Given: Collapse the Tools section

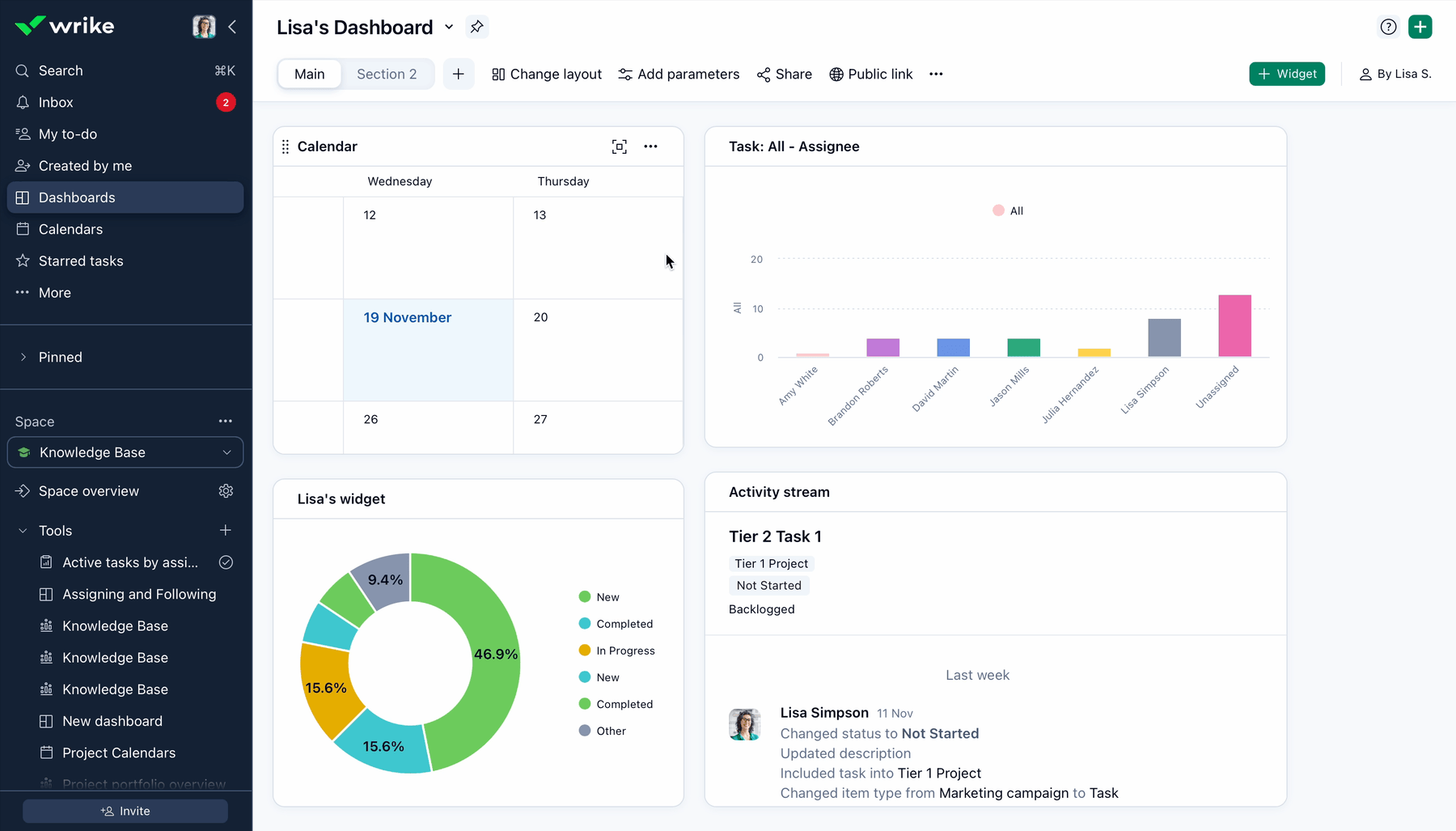Looking at the screenshot, I should (x=23, y=531).
